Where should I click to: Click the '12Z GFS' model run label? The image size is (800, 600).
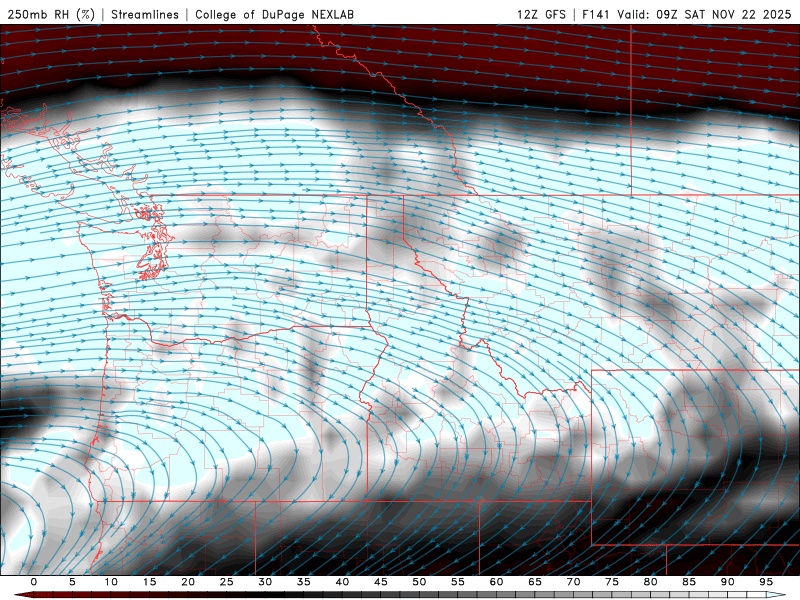(541, 14)
